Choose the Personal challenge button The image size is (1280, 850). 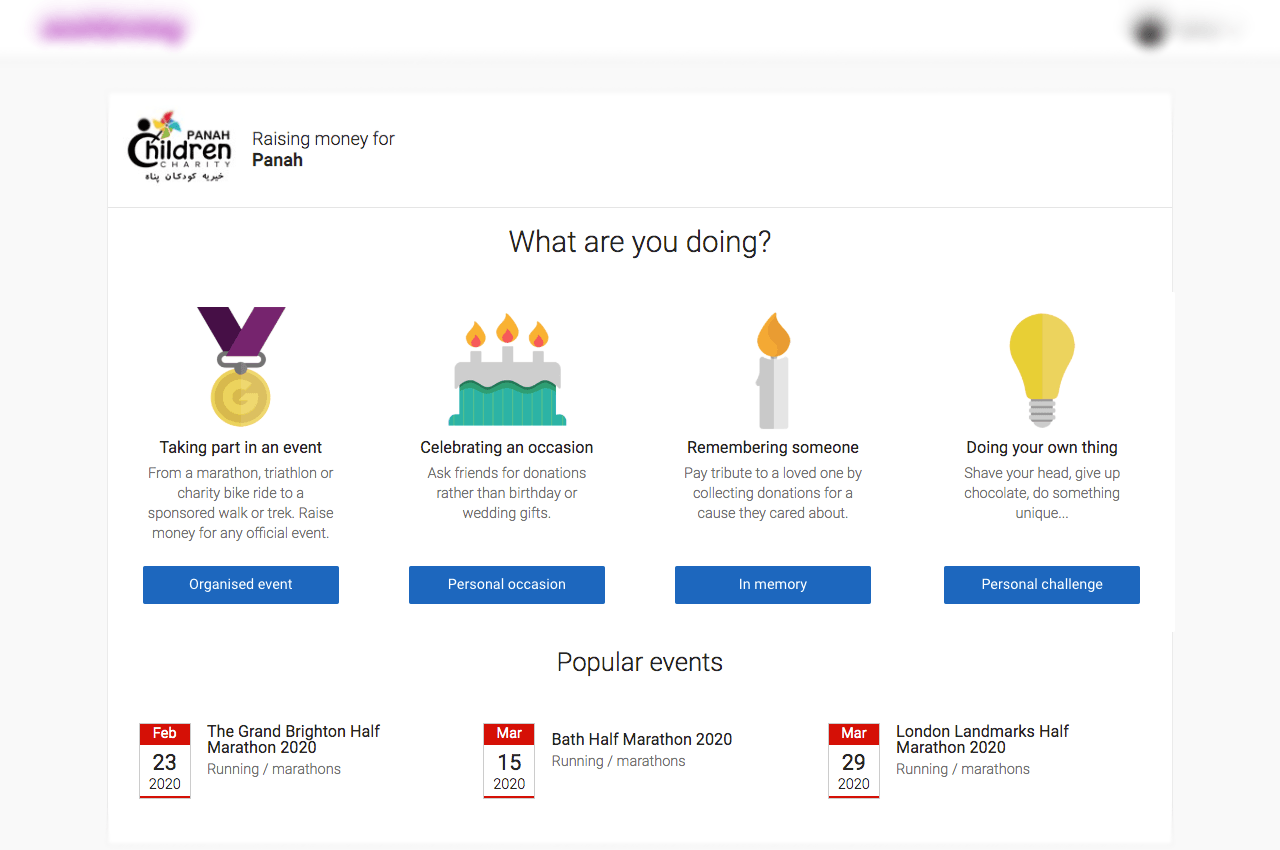pyautogui.click(x=1041, y=584)
